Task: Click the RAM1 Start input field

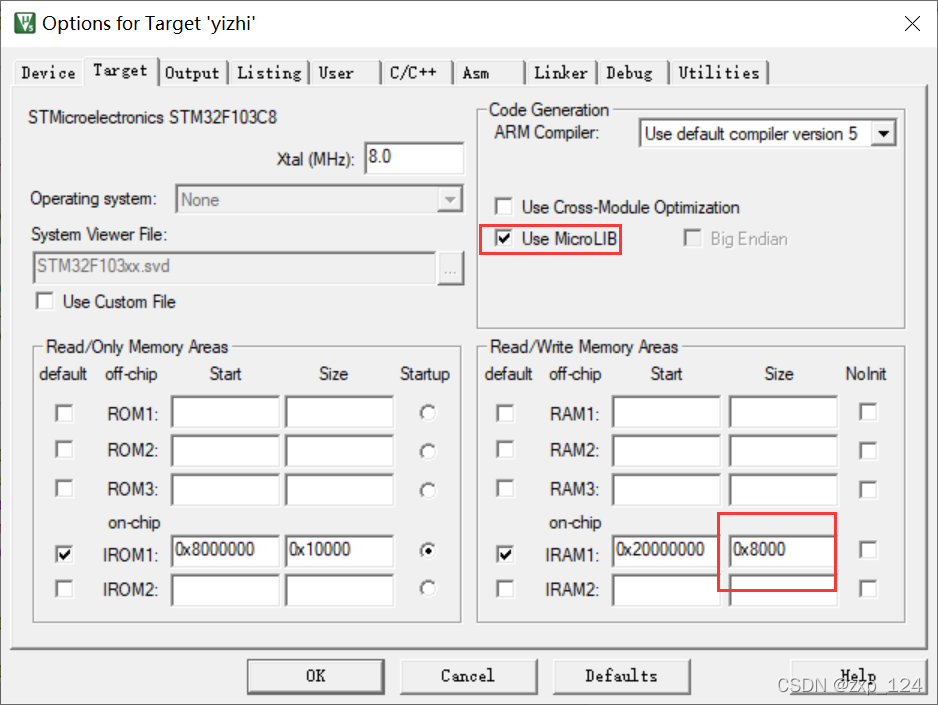Action: point(666,411)
